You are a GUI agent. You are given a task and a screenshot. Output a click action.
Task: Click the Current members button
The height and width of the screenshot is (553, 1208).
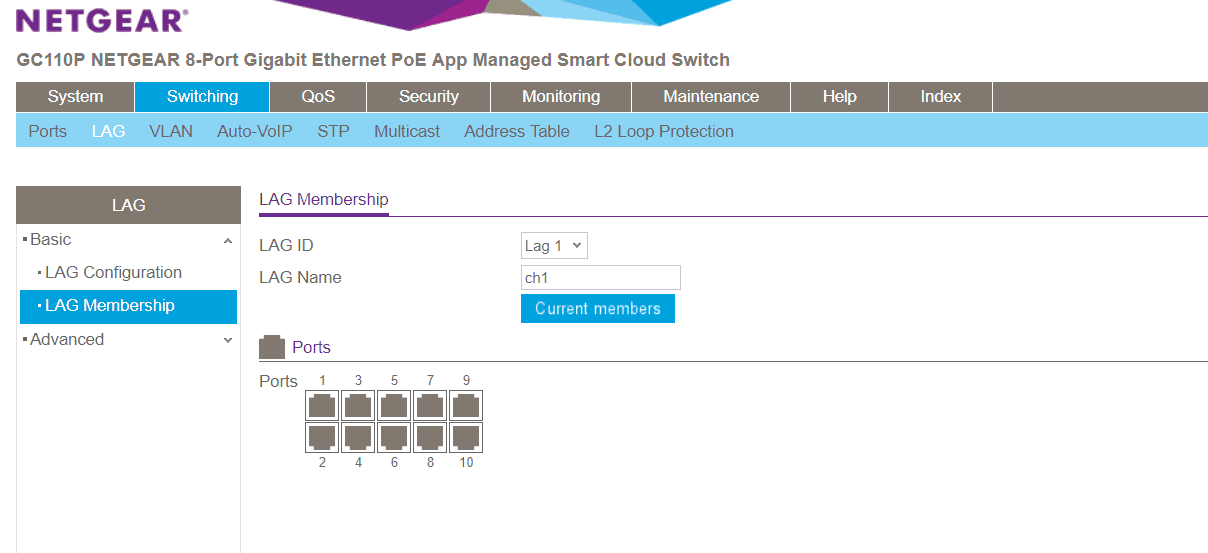point(597,308)
